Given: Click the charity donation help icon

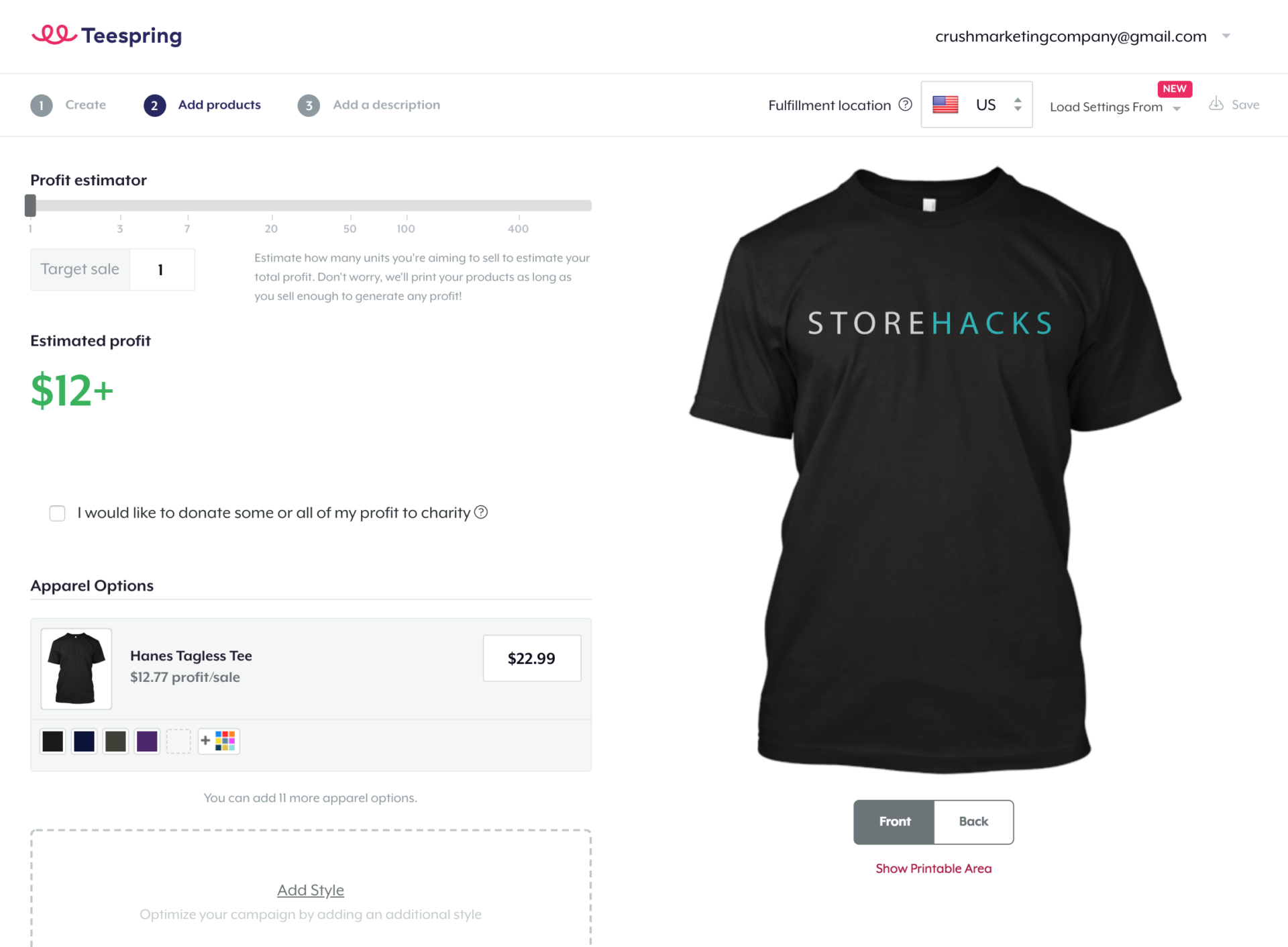Looking at the screenshot, I should pyautogui.click(x=482, y=512).
